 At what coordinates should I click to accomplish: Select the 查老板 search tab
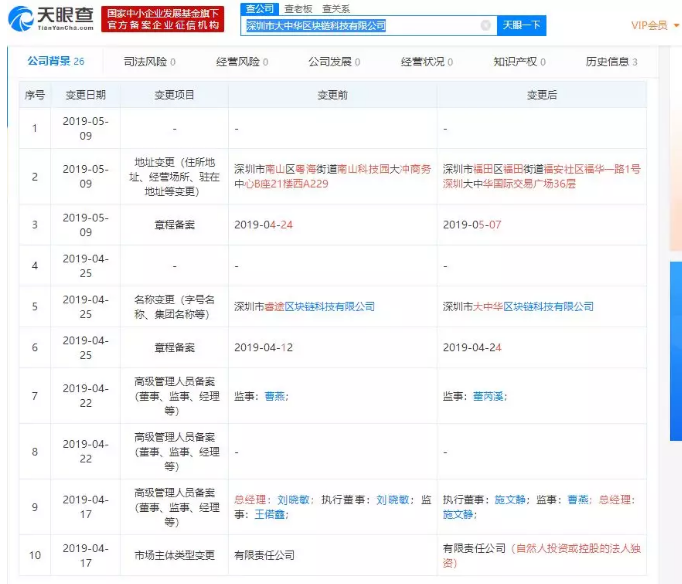pos(298,9)
